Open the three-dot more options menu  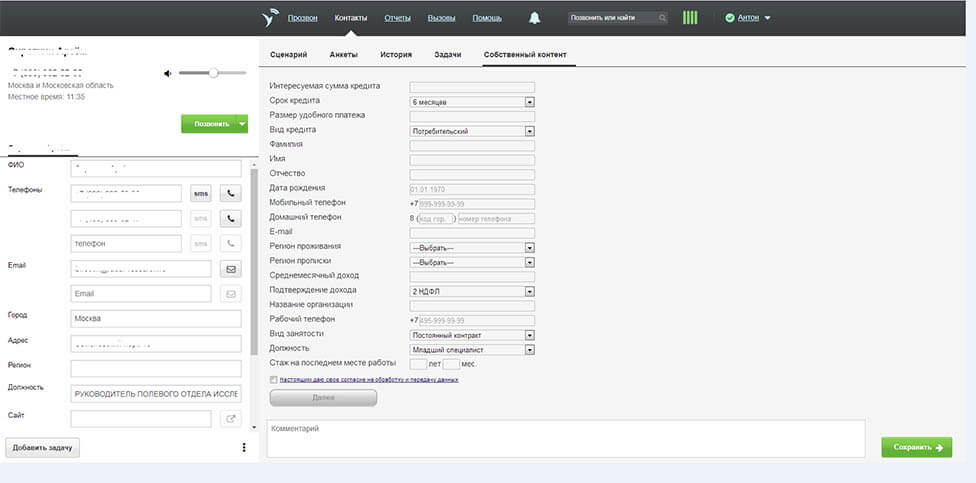(244, 447)
